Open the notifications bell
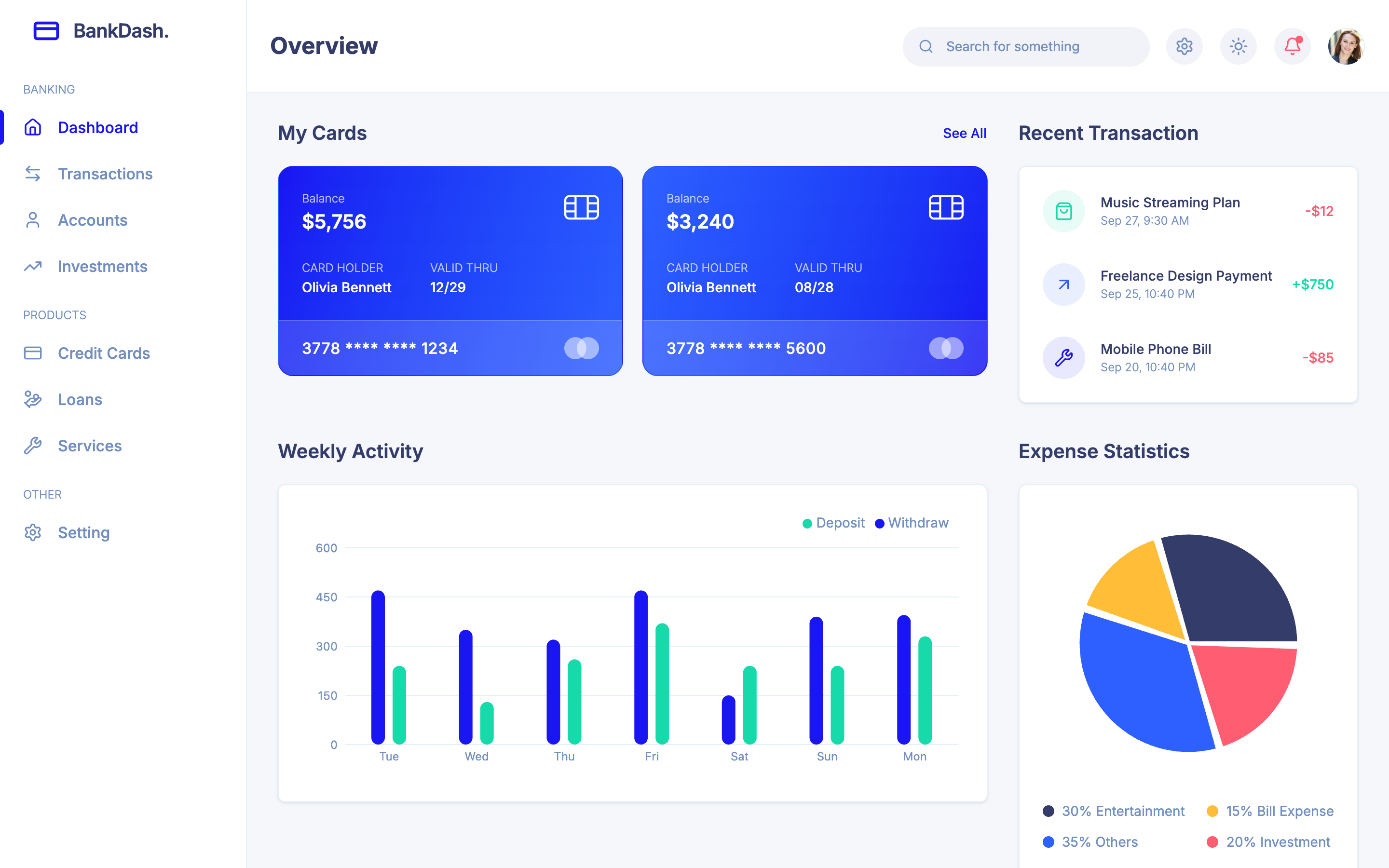 (x=1292, y=46)
